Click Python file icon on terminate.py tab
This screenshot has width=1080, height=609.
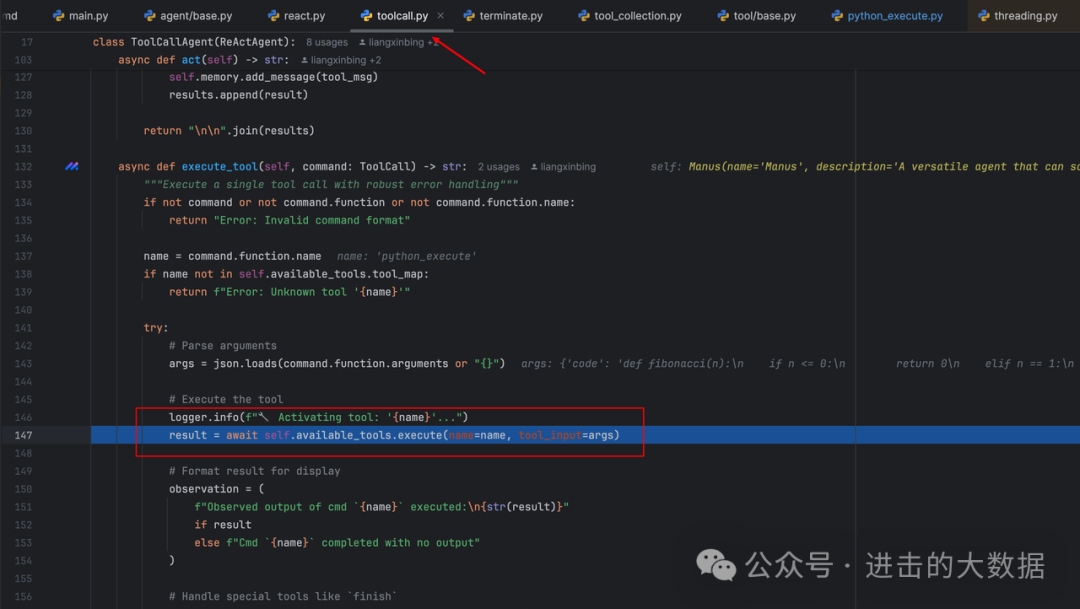pyautogui.click(x=469, y=15)
